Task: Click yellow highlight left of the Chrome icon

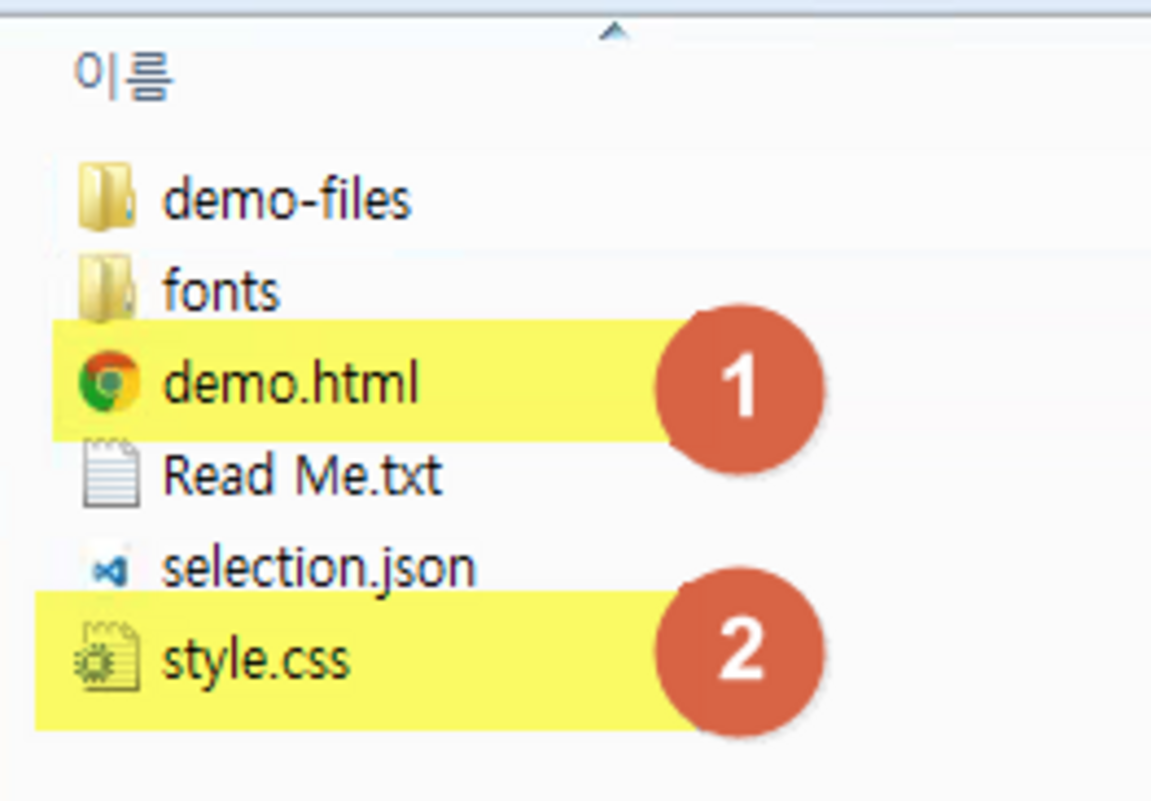Action: tap(65, 382)
